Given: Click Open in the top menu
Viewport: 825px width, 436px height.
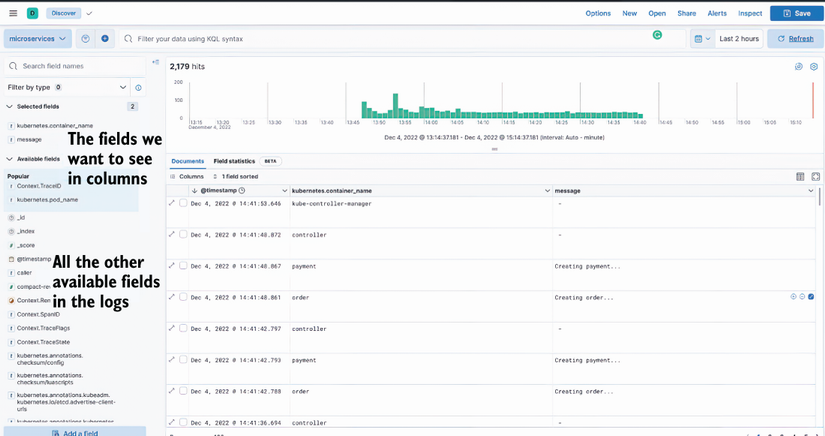Looking at the screenshot, I should 657,13.
